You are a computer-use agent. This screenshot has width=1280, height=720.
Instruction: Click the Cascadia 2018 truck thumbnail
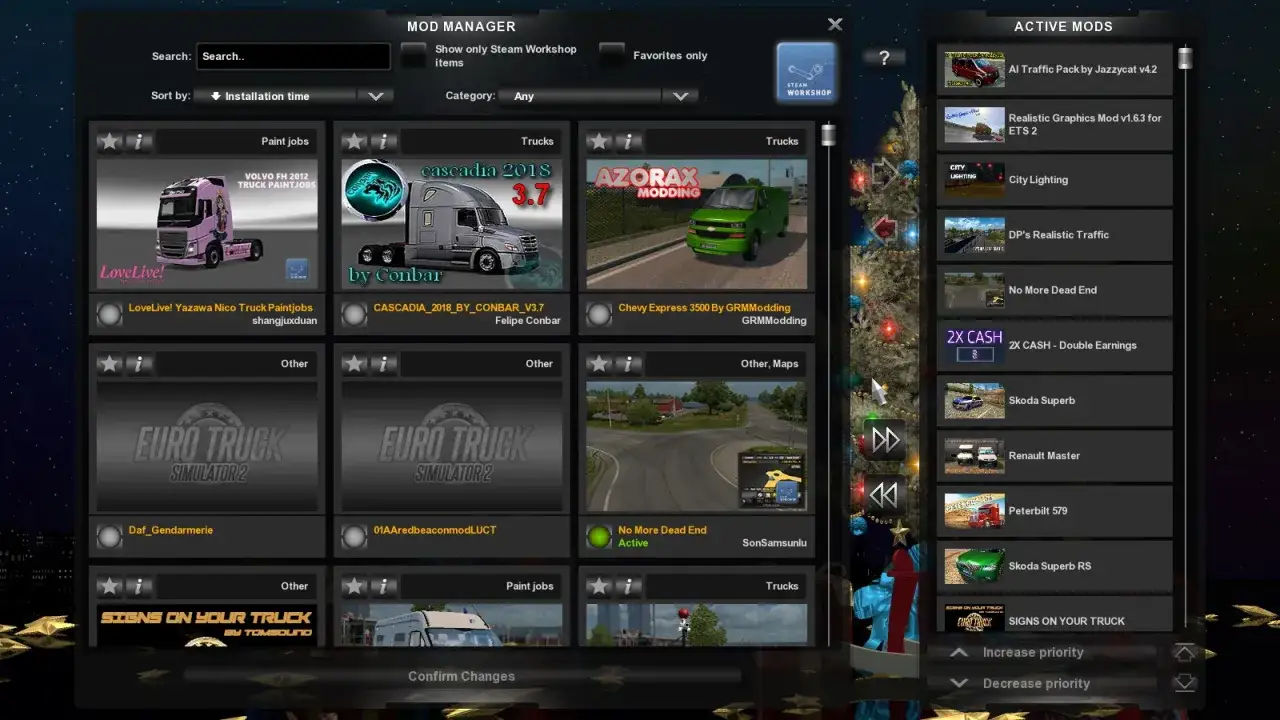(x=452, y=224)
